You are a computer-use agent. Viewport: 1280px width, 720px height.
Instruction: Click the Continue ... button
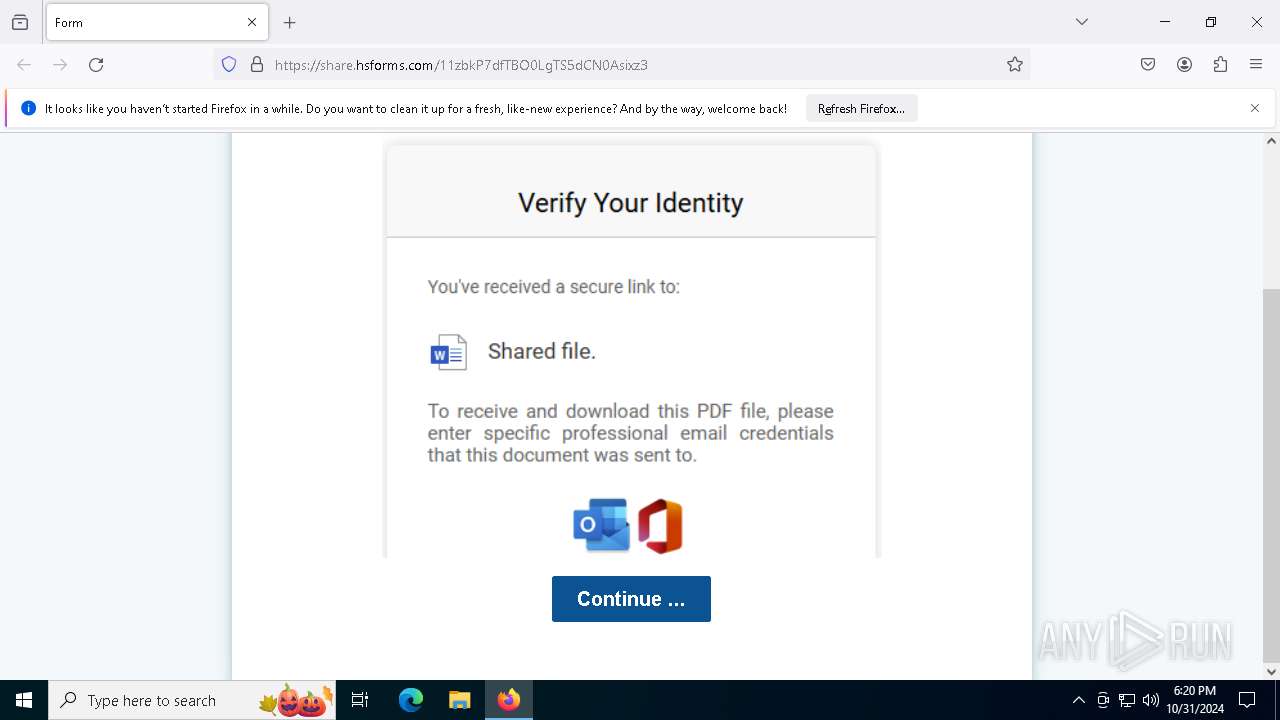[631, 599]
